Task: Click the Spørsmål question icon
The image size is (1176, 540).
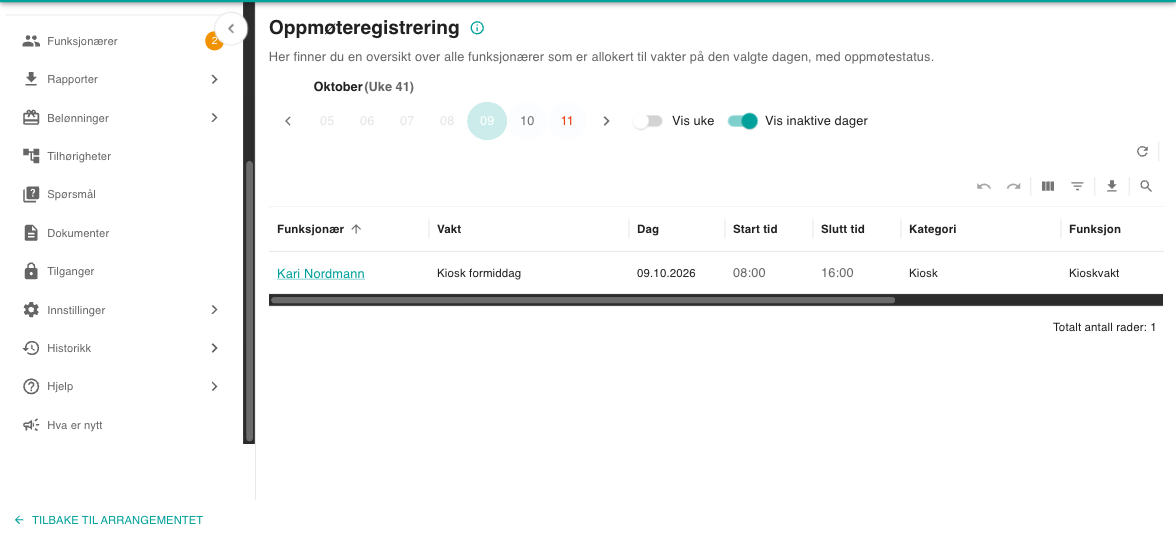Action: [x=31, y=194]
